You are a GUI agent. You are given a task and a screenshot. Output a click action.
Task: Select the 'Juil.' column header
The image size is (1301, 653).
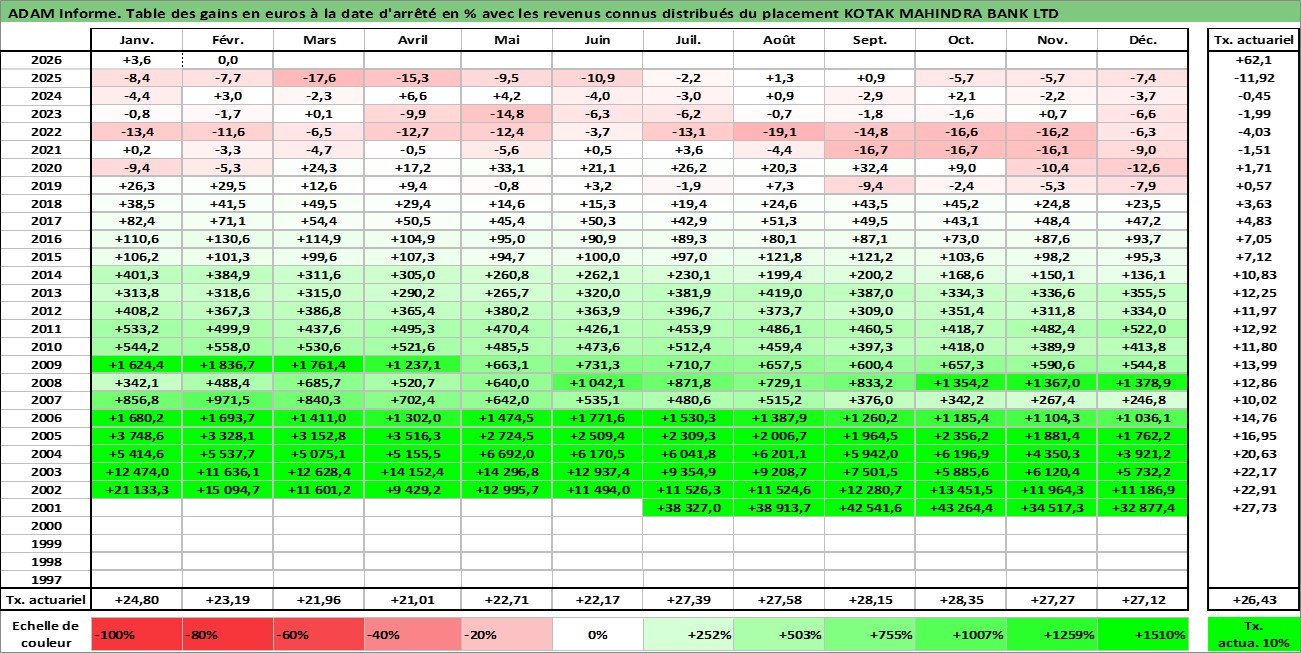pyautogui.click(x=688, y=40)
